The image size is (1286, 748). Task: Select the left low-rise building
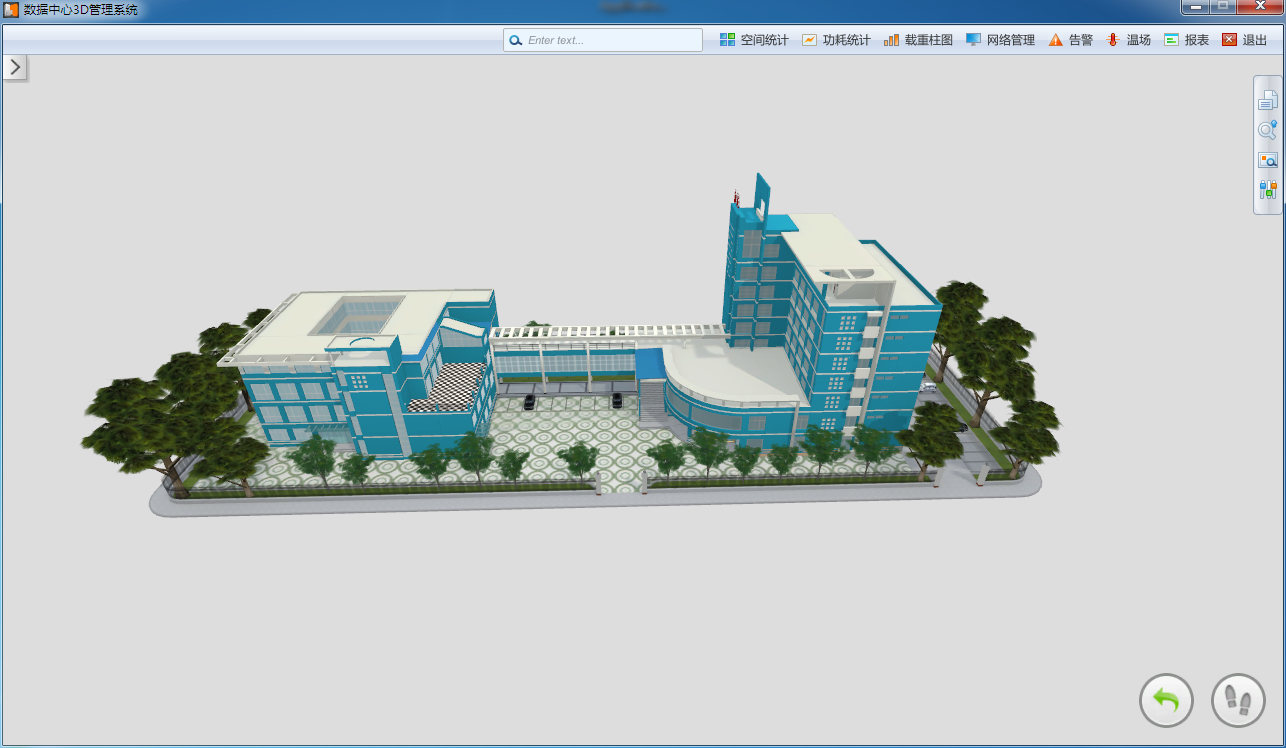pyautogui.click(x=340, y=380)
